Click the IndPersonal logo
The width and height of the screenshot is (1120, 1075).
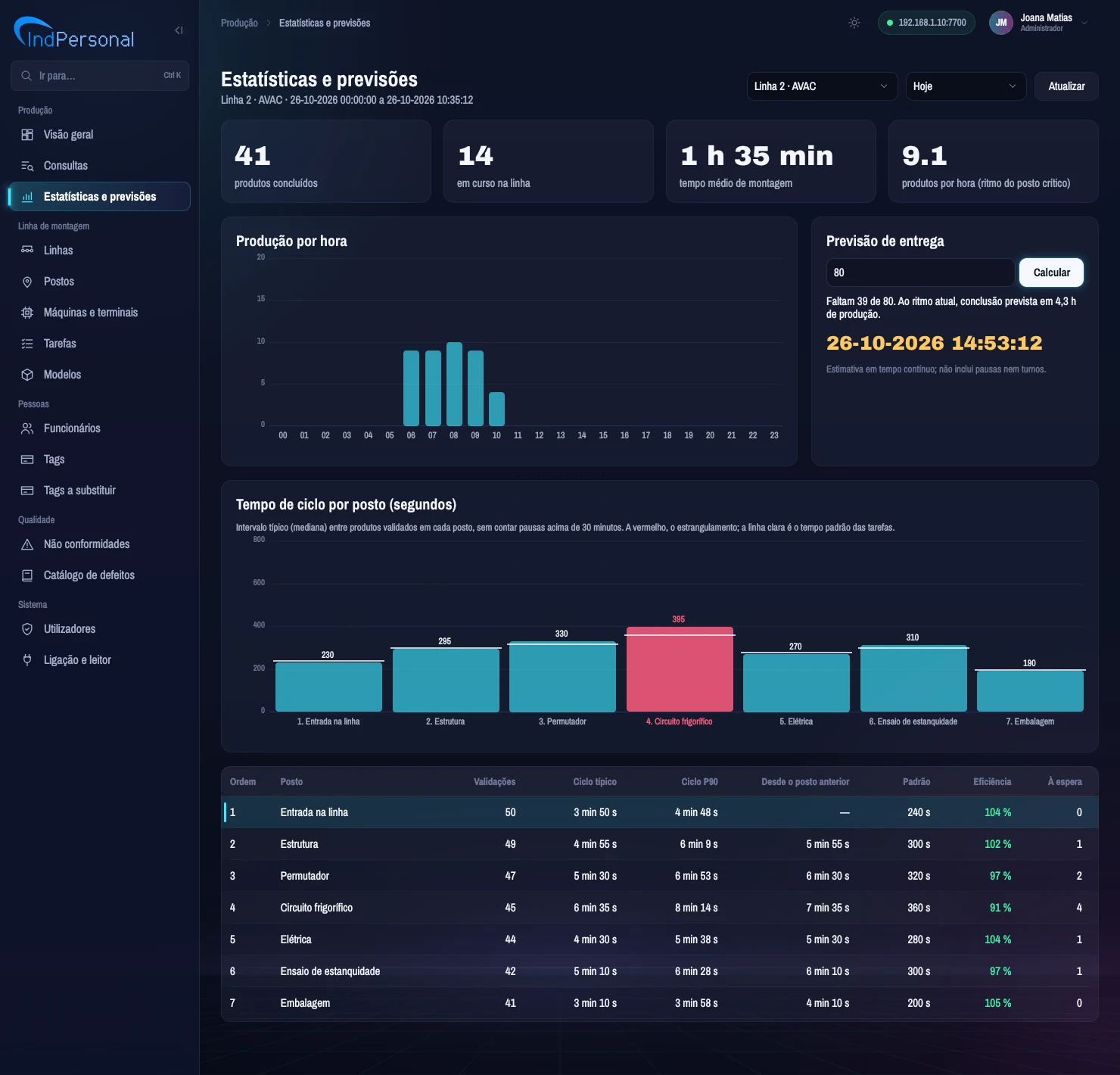point(74,33)
